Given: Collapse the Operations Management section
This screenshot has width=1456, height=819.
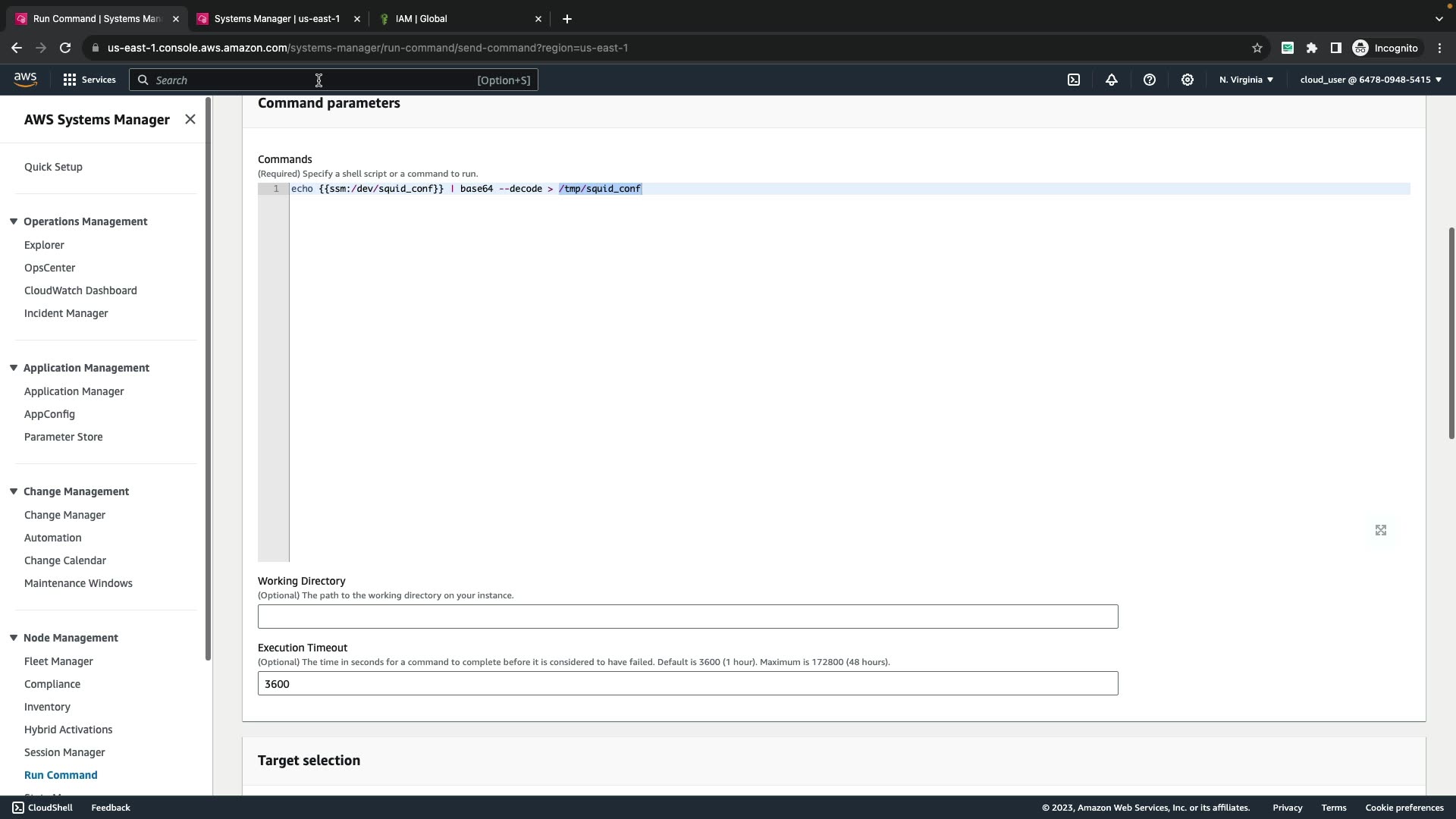Looking at the screenshot, I should pyautogui.click(x=14, y=221).
